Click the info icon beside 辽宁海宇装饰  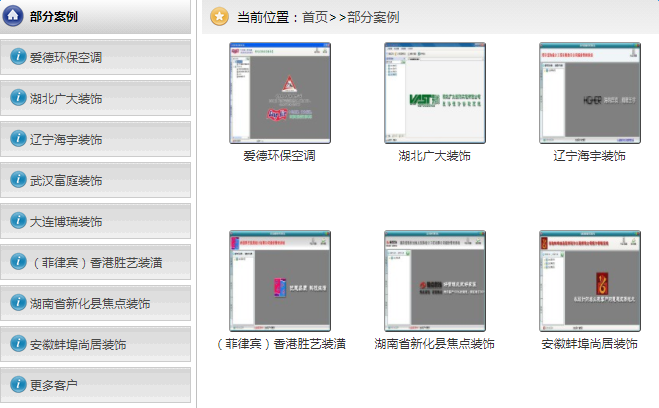pyautogui.click(x=17, y=139)
